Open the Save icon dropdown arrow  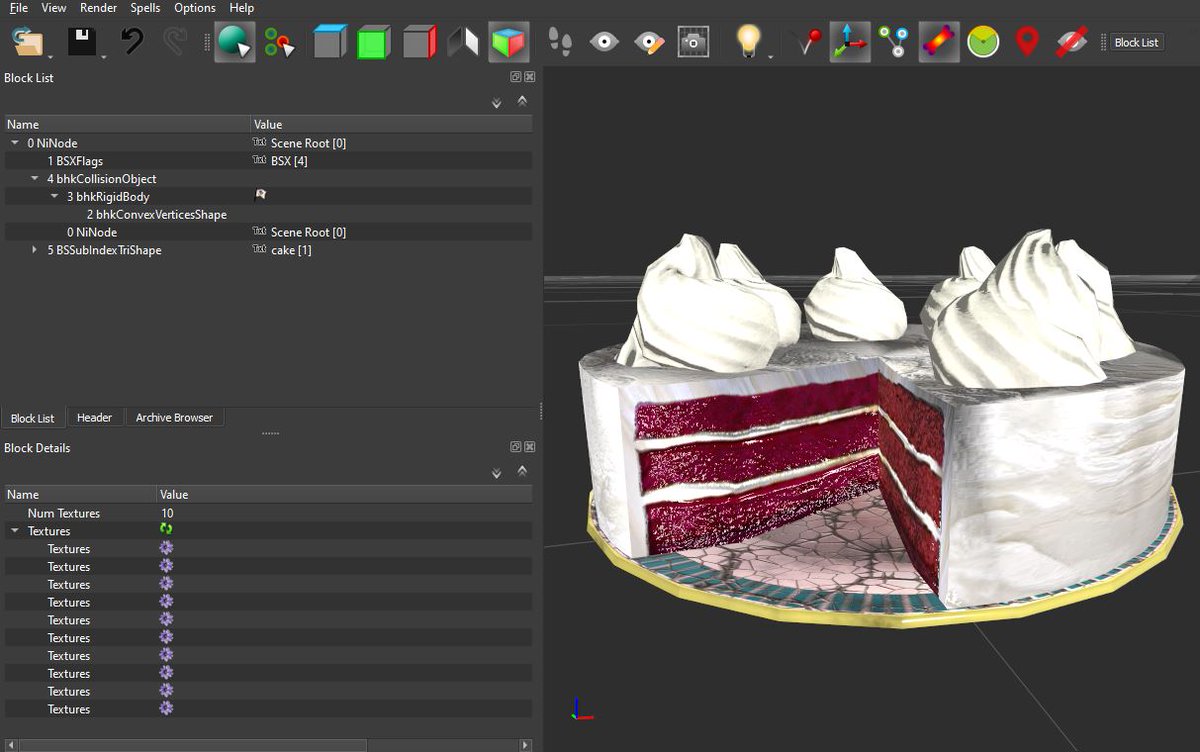[x=103, y=56]
